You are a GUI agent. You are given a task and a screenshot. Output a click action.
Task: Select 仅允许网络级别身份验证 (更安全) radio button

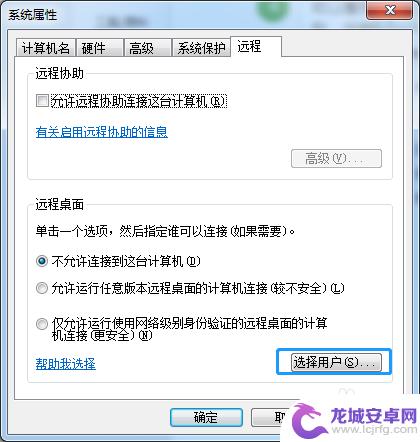42,324
